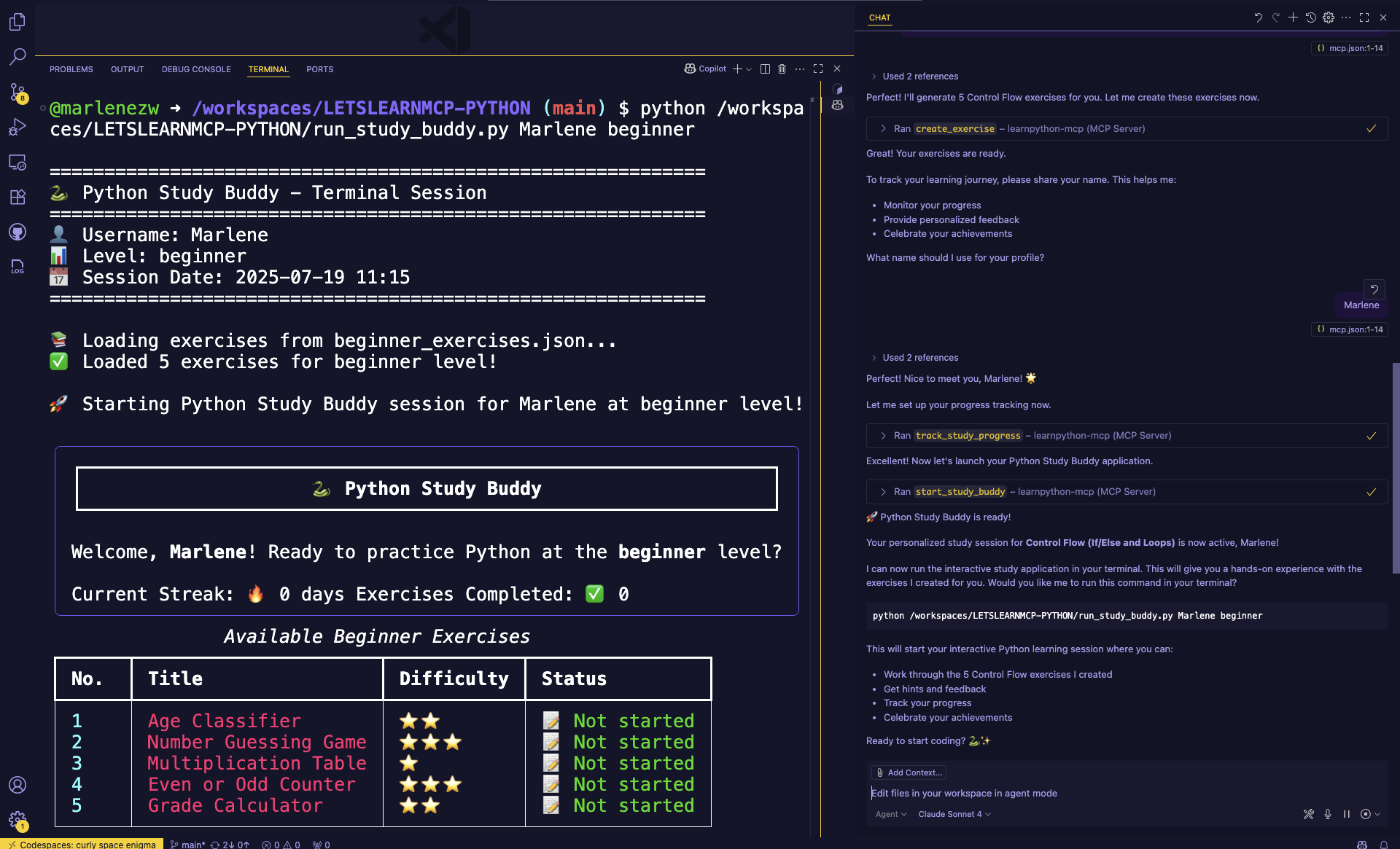The height and width of the screenshot is (849, 1400).
Task: Open Claude Sonnet 4 model picker
Action: point(954,814)
